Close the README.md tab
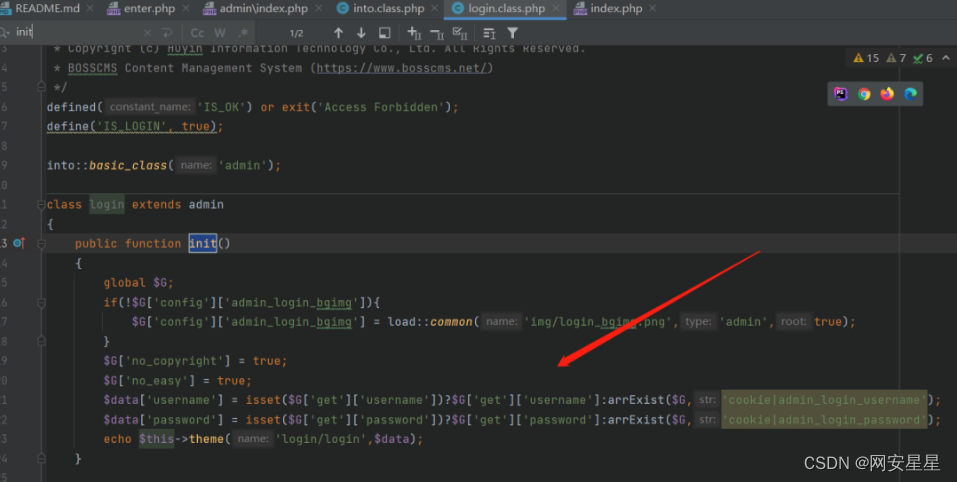 tap(90, 9)
